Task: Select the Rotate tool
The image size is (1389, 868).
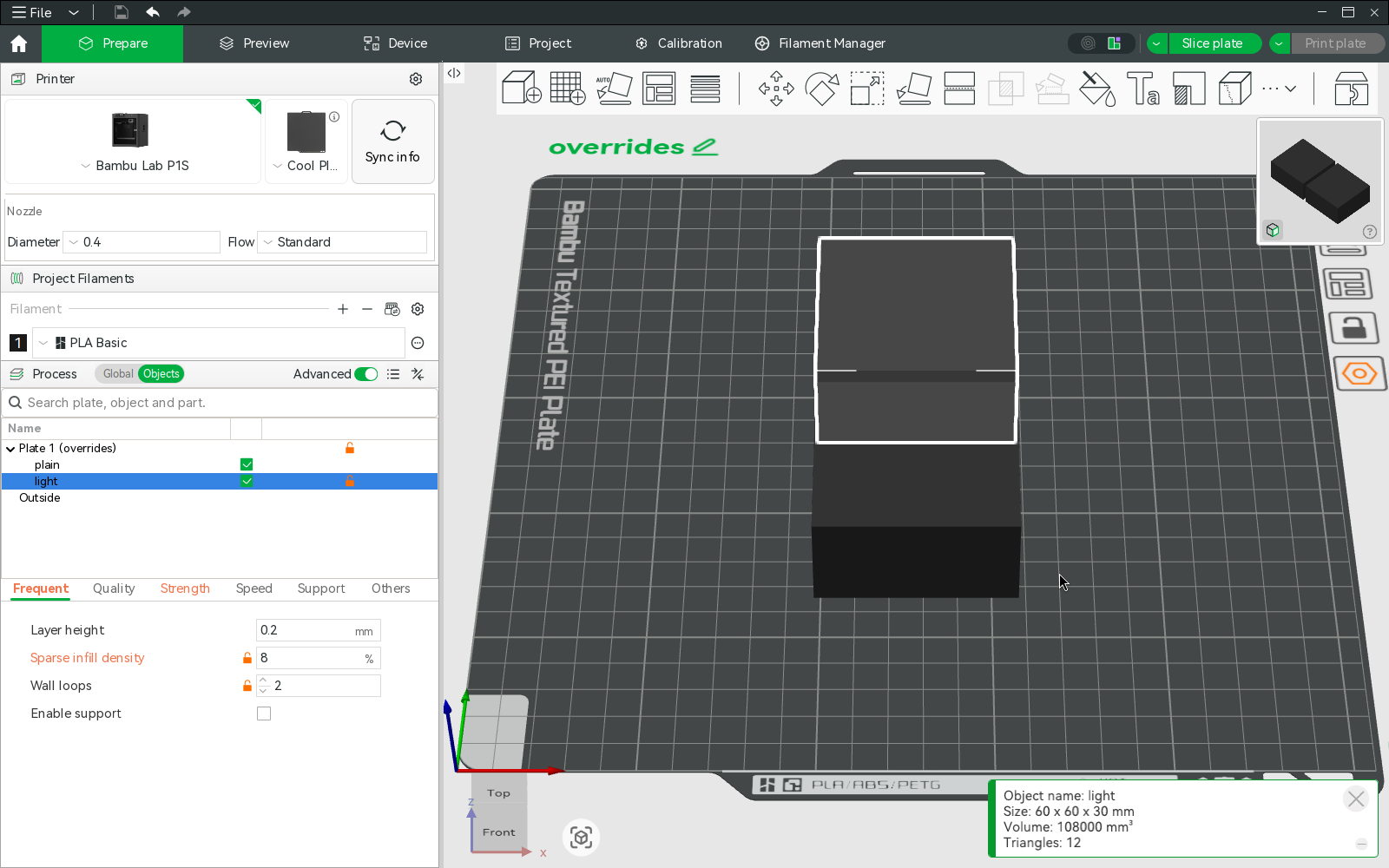Action: tap(821, 88)
